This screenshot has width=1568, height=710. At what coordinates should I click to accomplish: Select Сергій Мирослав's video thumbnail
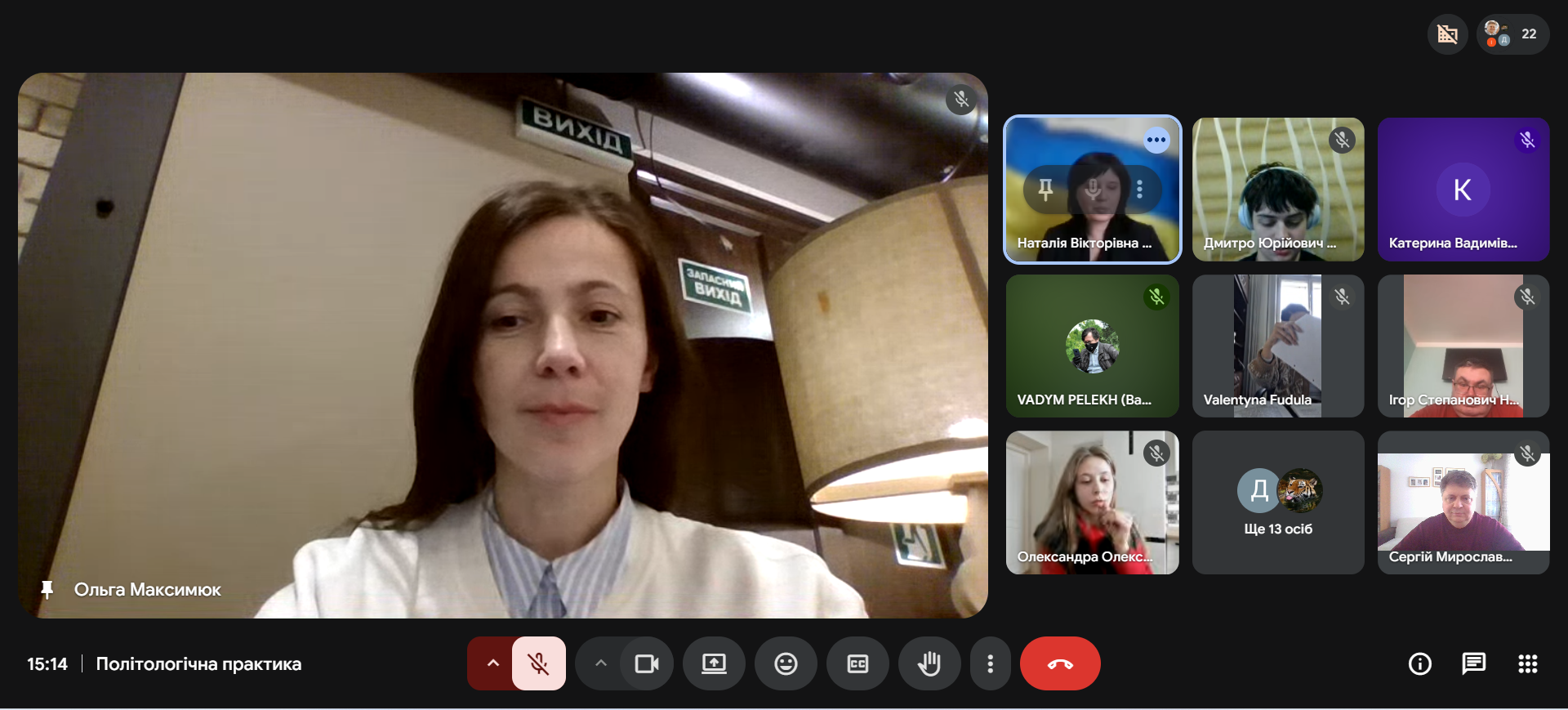click(1463, 502)
